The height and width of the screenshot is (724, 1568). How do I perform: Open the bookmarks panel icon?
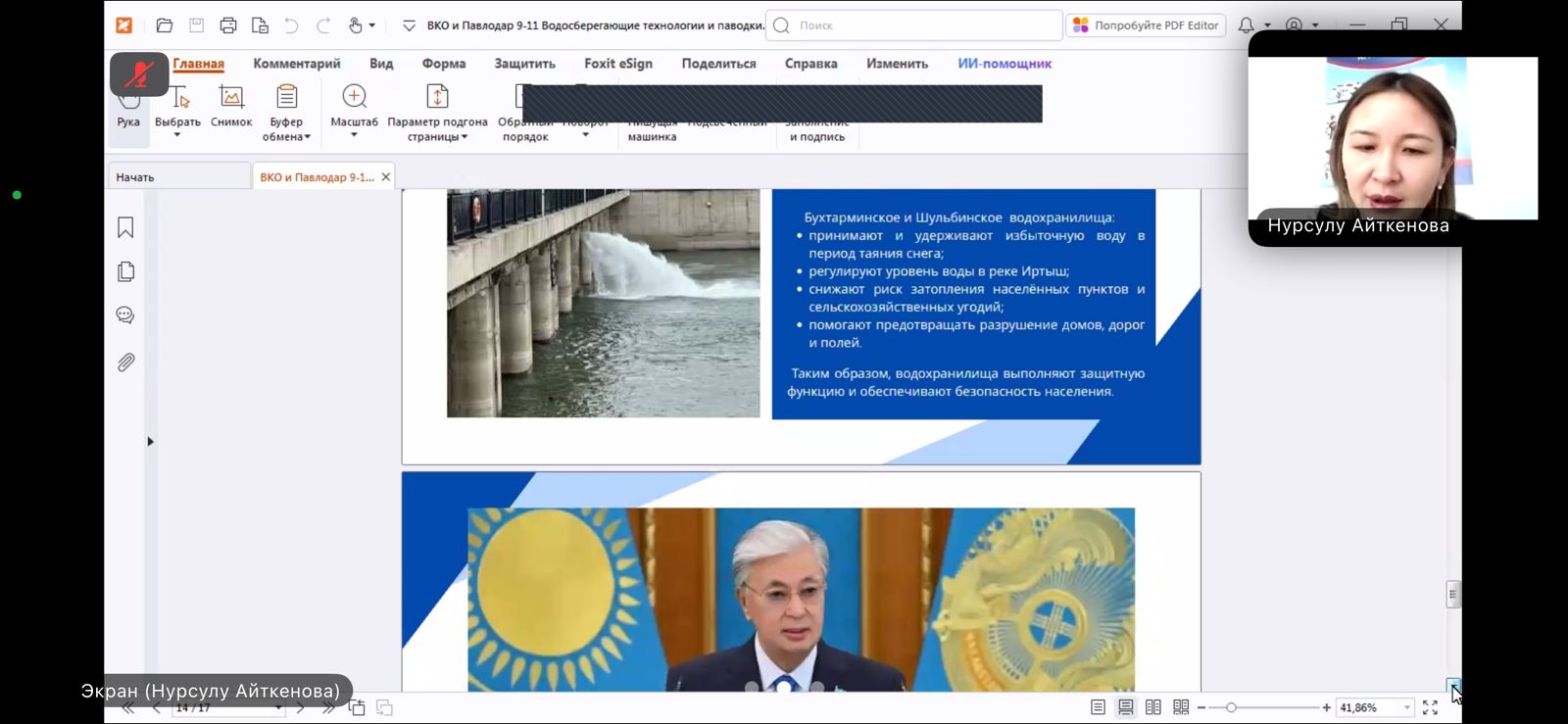click(x=125, y=227)
